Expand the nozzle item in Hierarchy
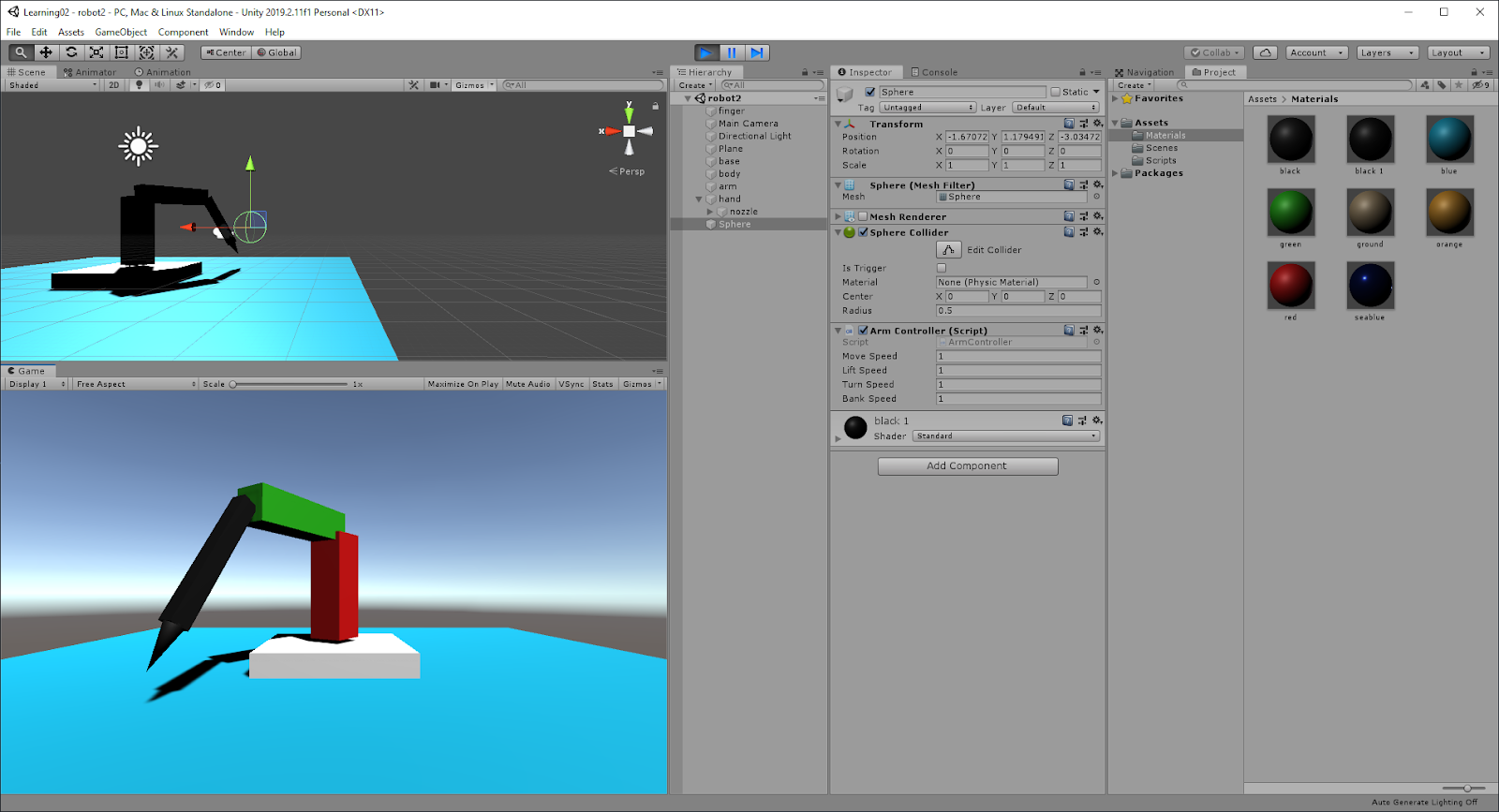Screen dimensions: 1499x812 [710, 212]
